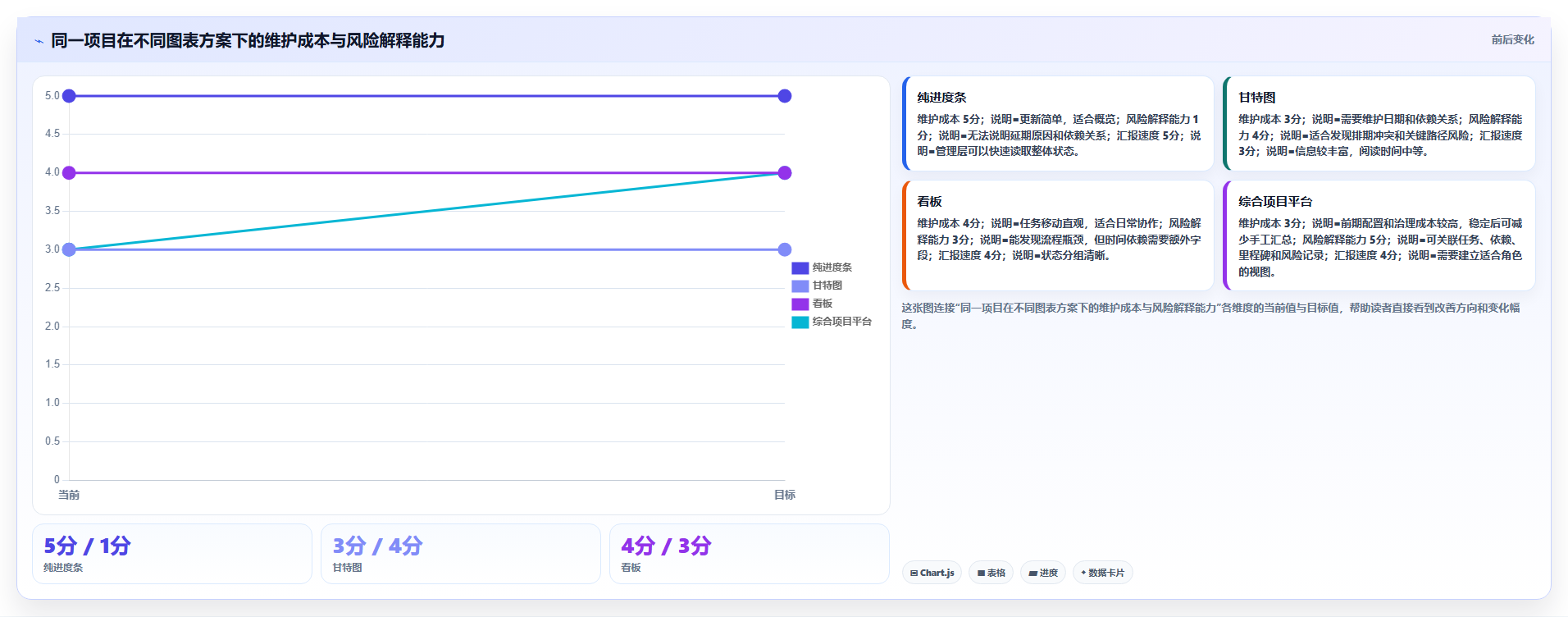Click the purple data point at 目标 value 4.0
This screenshot has height=617, width=1568.
tap(785, 172)
